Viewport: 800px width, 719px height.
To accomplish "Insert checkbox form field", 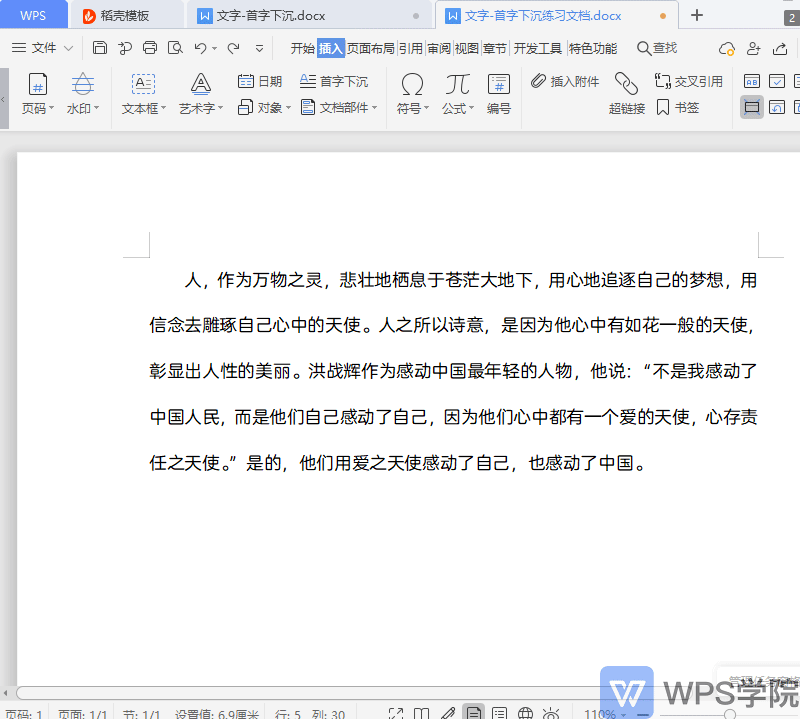I will tap(777, 81).
